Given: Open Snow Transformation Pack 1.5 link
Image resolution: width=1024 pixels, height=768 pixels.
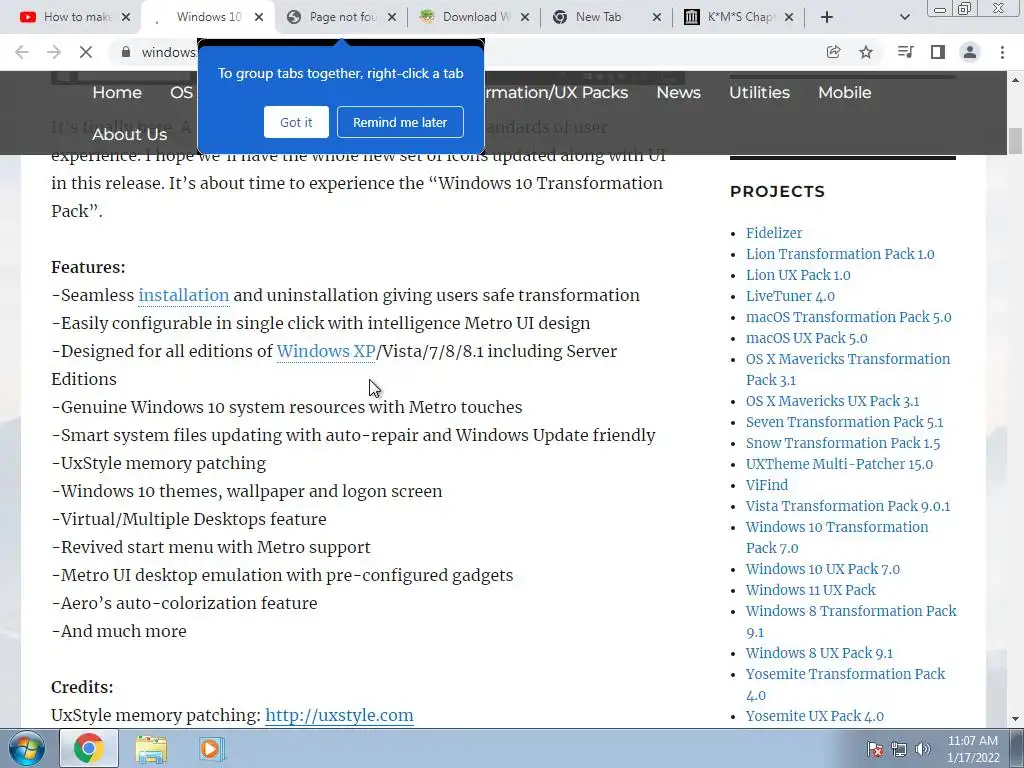Looking at the screenshot, I should pos(842,443).
